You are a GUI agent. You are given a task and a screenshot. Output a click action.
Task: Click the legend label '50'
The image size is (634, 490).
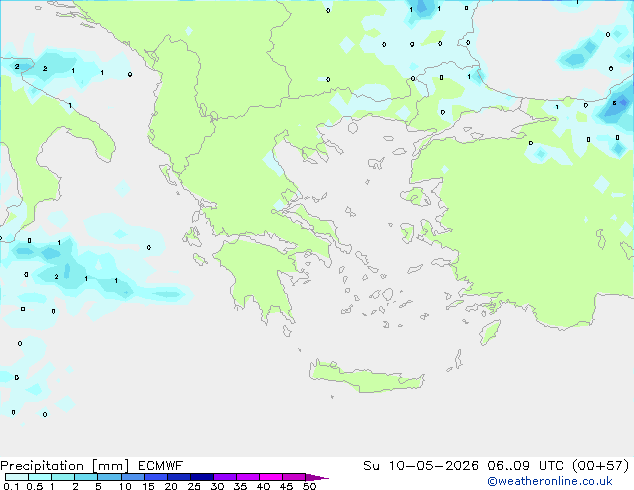tap(309, 486)
